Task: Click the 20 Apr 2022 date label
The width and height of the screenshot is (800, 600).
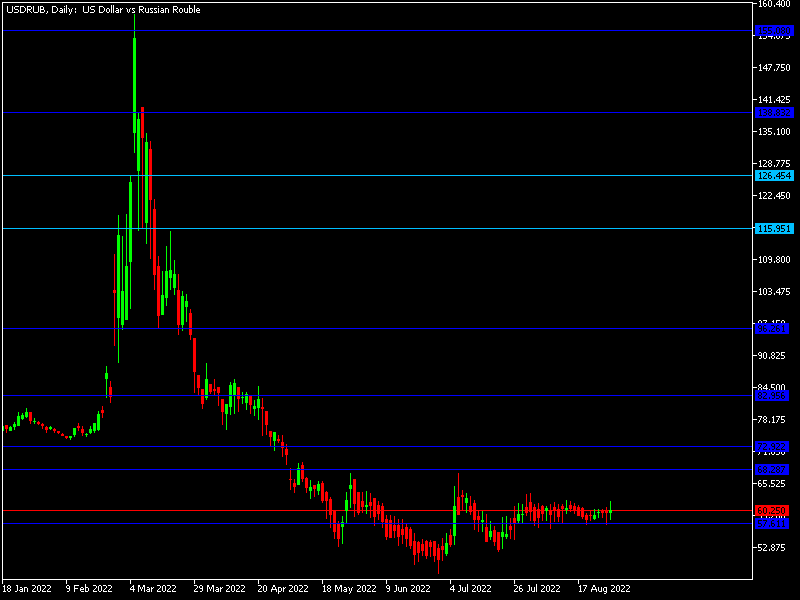Action: [x=283, y=588]
